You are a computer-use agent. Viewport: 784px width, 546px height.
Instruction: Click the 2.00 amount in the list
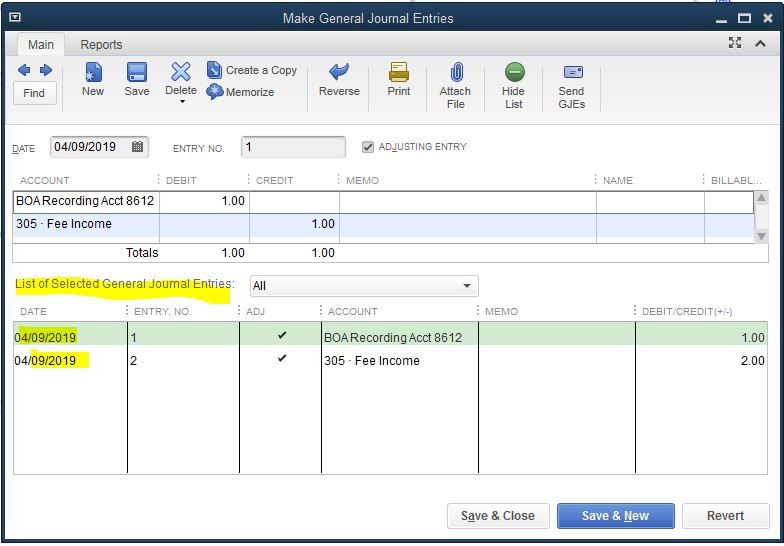pyautogui.click(x=752, y=360)
